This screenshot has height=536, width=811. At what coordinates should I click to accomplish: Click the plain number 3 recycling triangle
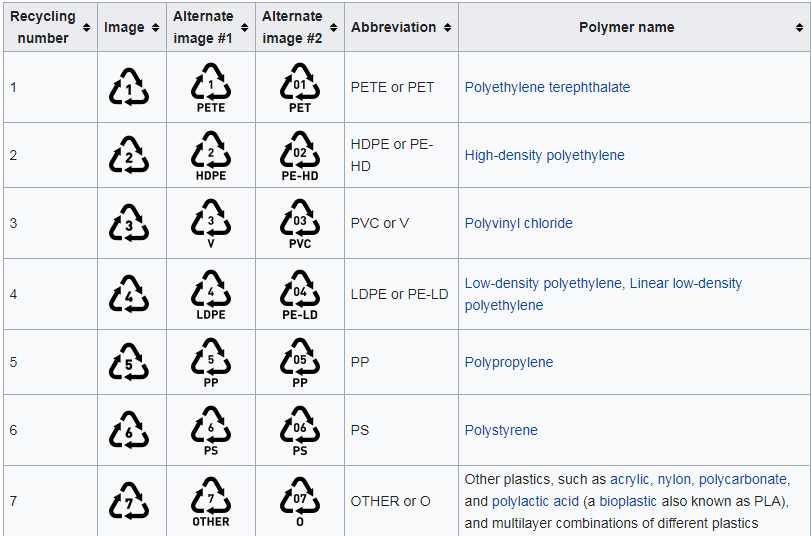[129, 223]
